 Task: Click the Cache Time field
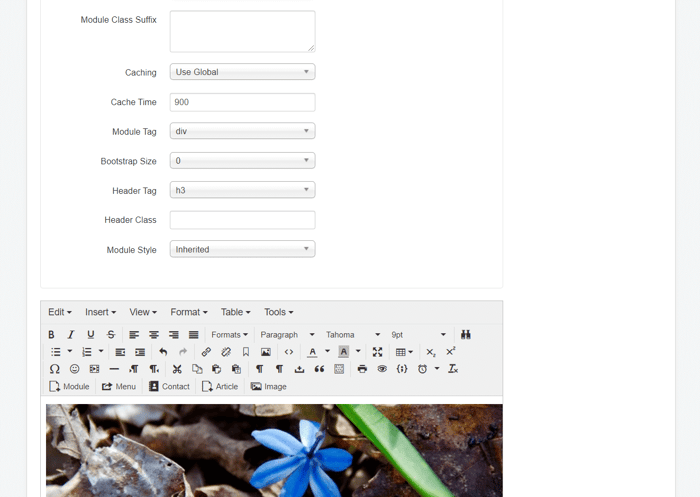click(x=242, y=102)
